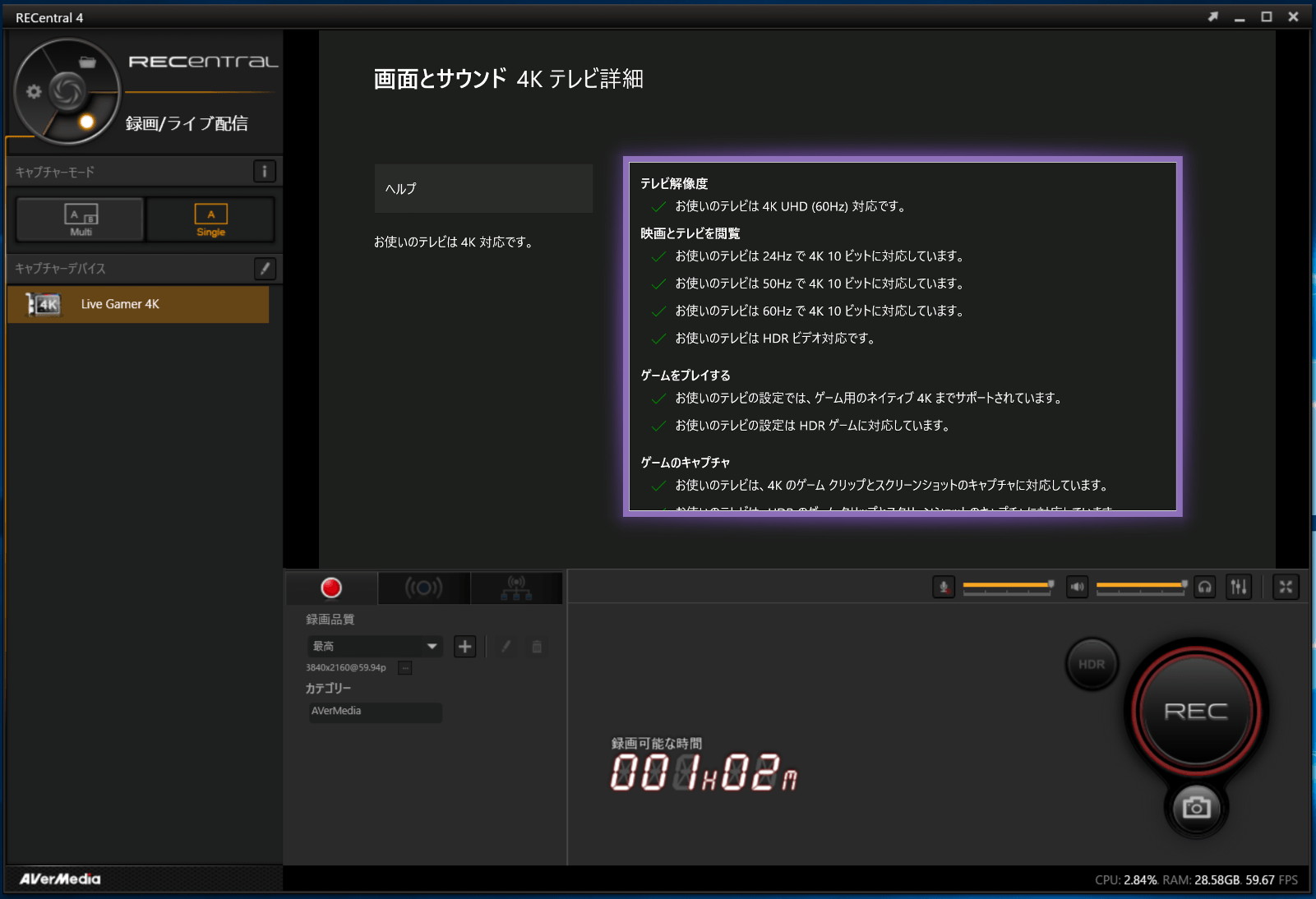Adjust the microphone volume slider
Image resolution: width=1316 pixels, height=899 pixels.
pos(1008,587)
